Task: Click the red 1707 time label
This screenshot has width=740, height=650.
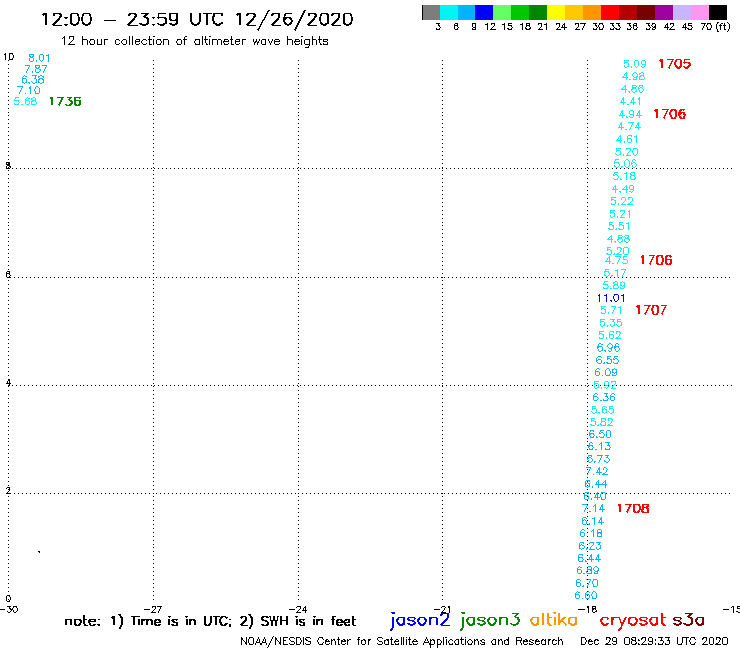Action: [x=651, y=310]
